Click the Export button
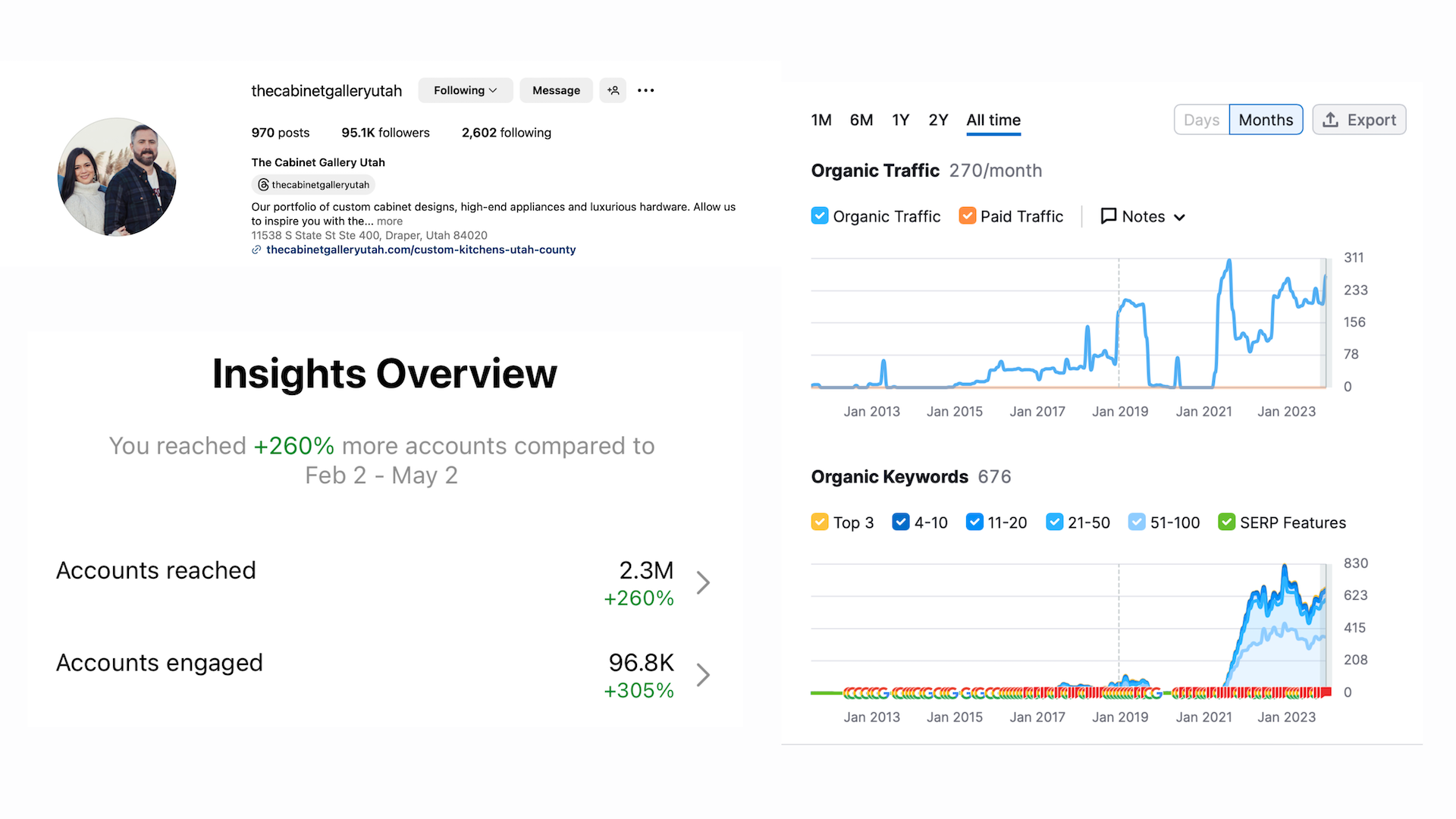1456x819 pixels. [x=1359, y=120]
